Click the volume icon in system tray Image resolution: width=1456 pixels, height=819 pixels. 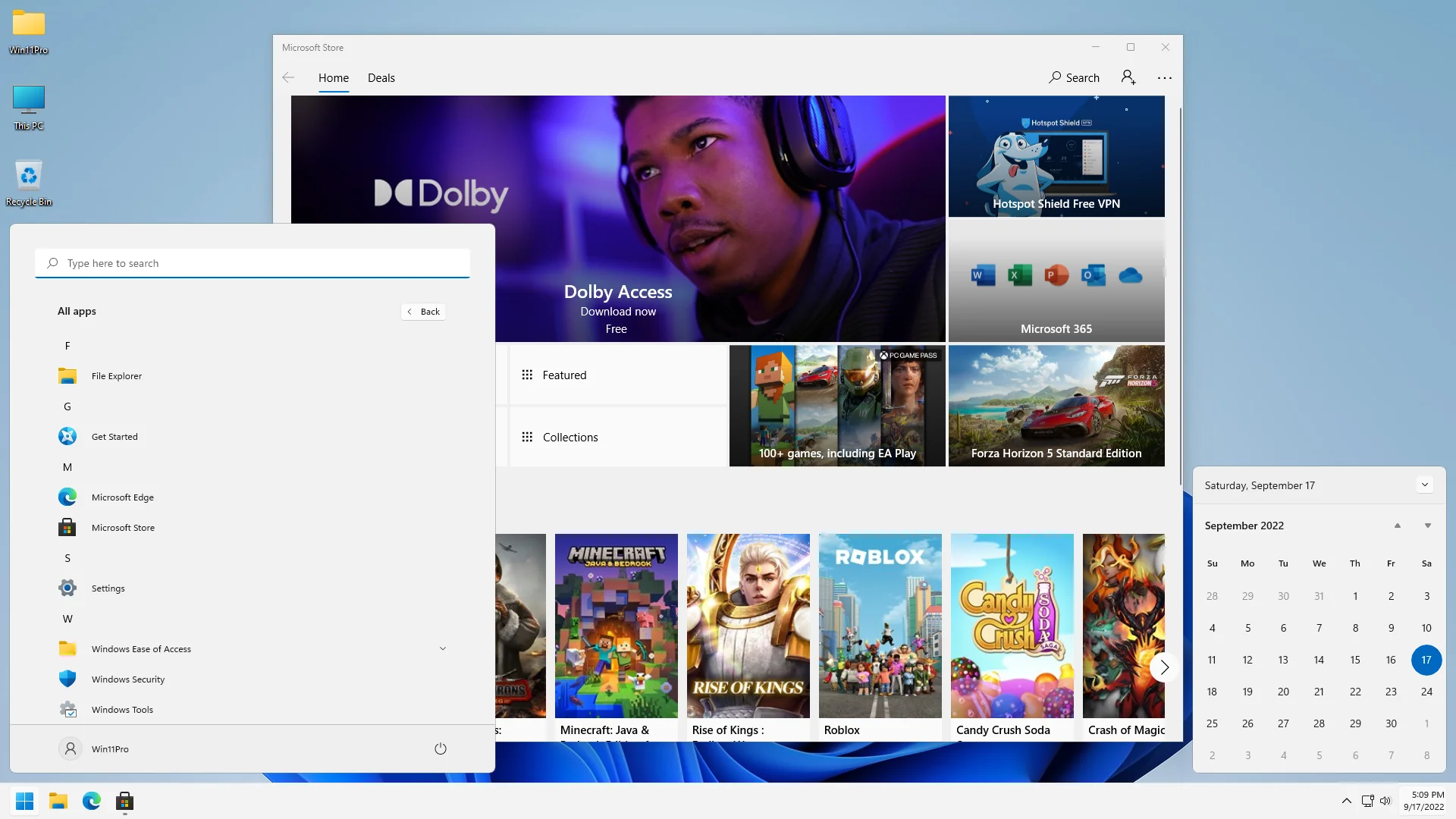click(1385, 801)
